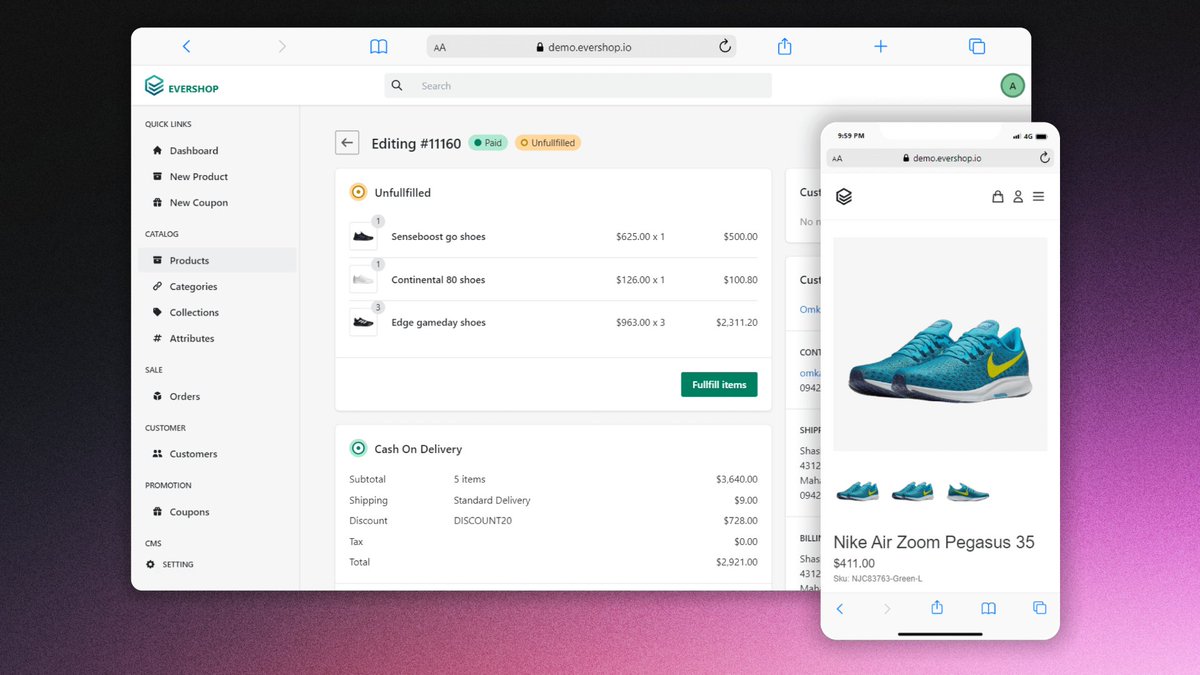Screen dimensions: 1200x675
Task: Open Attributes in the sidebar
Action: tap(192, 339)
